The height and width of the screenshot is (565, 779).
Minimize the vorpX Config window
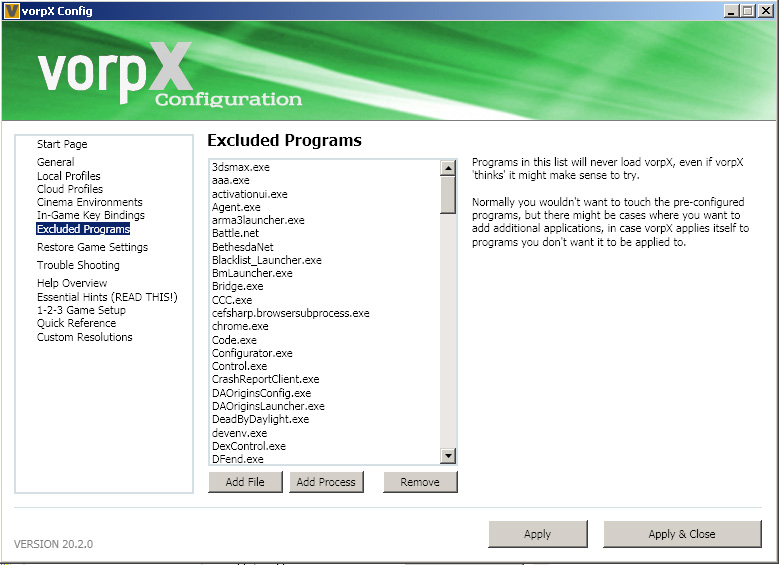[x=730, y=11]
